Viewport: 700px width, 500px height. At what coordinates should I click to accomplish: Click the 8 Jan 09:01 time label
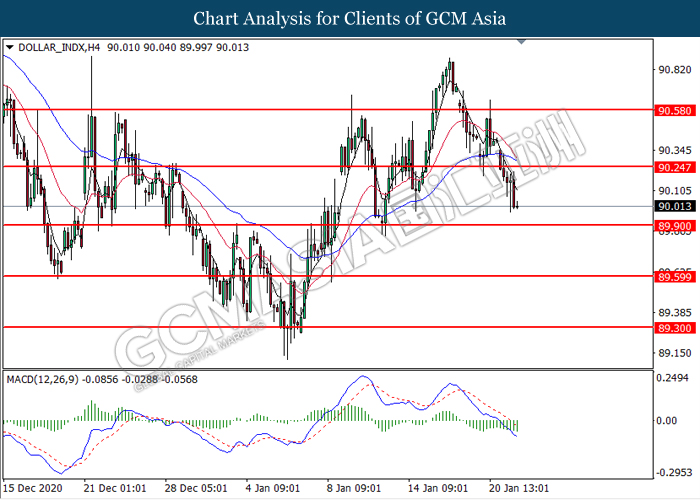354,488
